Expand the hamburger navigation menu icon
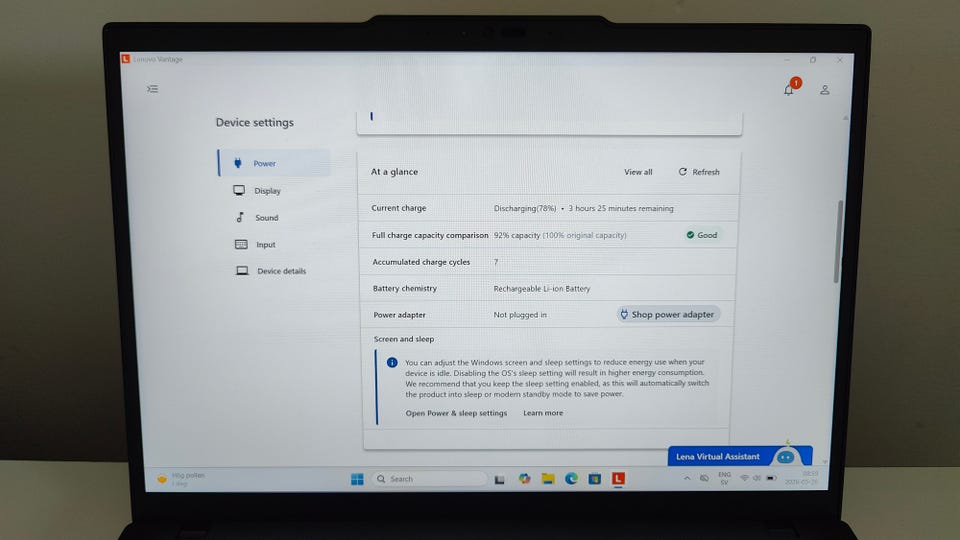 coord(152,89)
